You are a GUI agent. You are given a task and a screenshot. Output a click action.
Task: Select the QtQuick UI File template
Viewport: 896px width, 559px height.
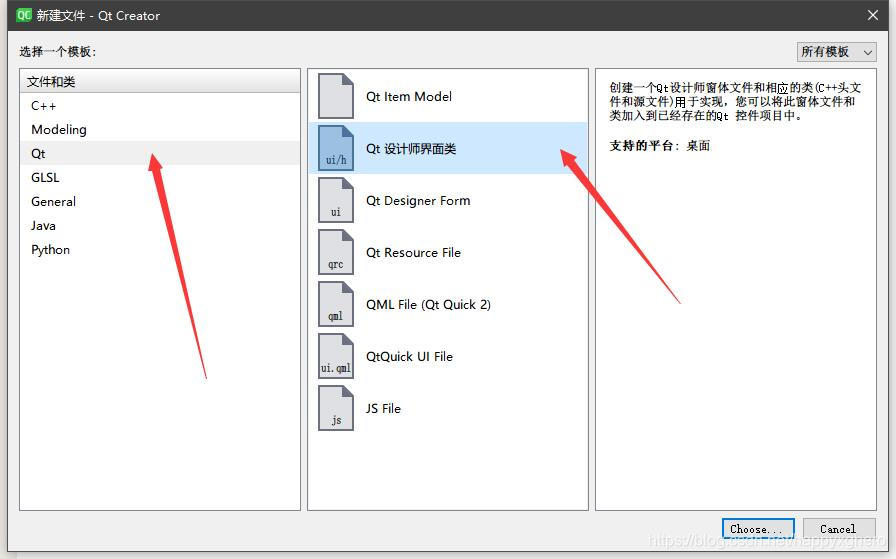[x=447, y=356]
